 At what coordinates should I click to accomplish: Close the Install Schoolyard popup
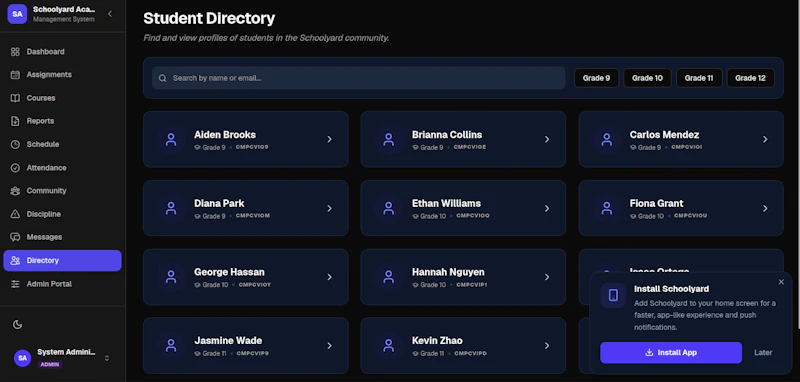point(781,282)
